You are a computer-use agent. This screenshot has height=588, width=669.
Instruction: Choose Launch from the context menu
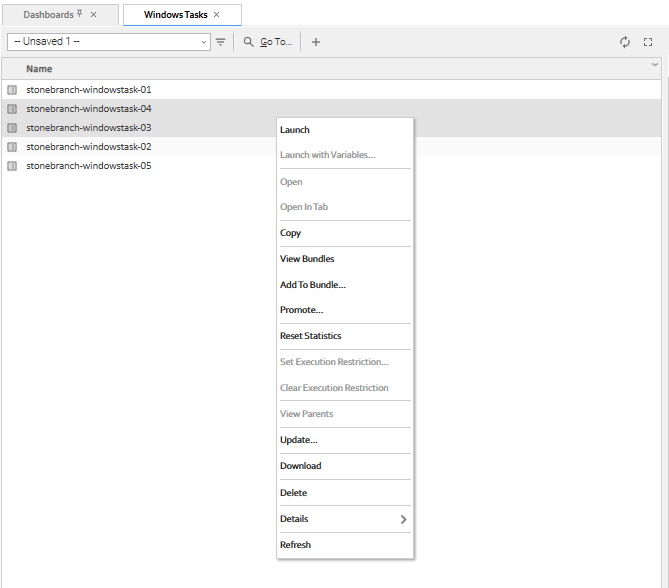295,130
